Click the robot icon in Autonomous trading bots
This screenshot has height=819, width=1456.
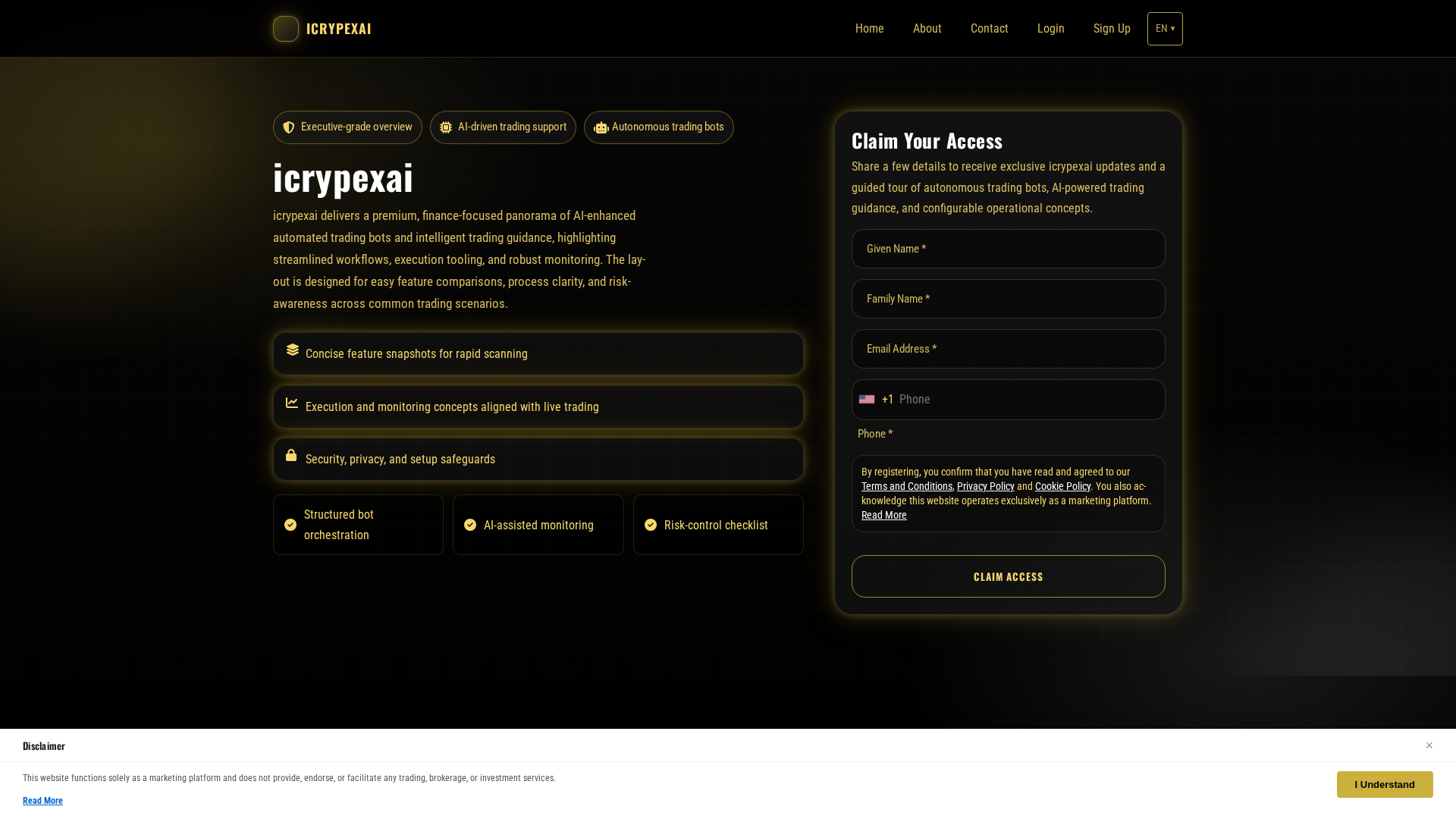(601, 128)
